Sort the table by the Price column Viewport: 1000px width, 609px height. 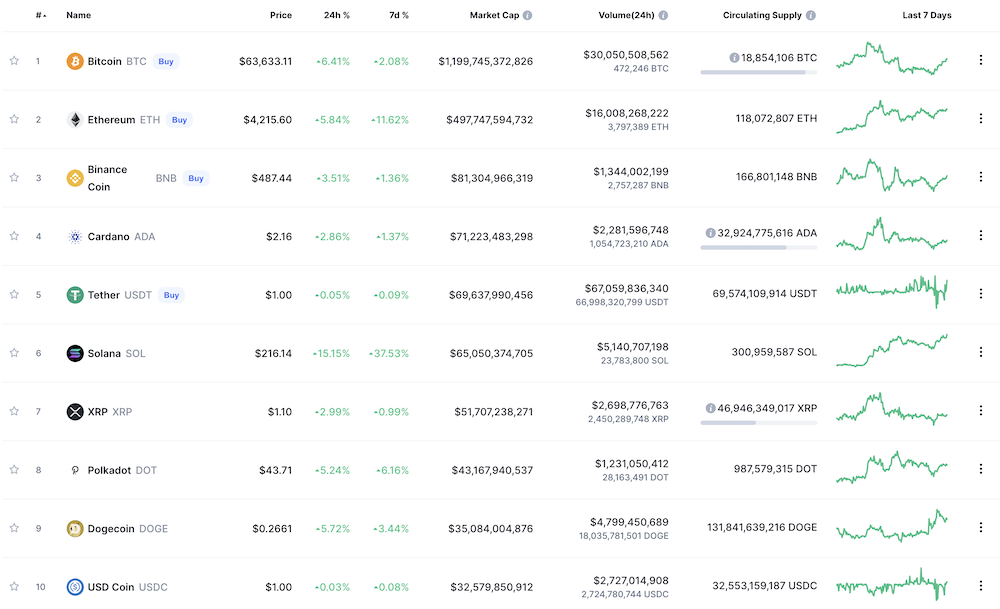(x=281, y=15)
